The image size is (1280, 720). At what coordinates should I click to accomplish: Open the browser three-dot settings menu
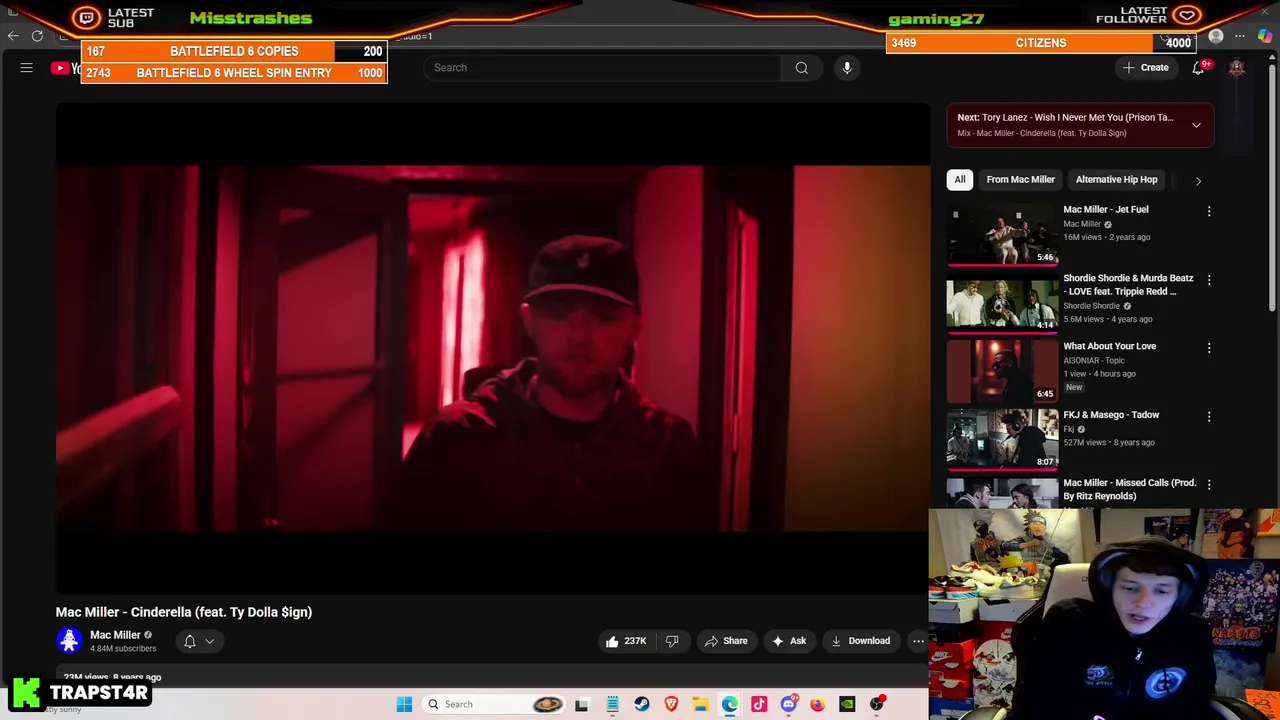pos(1240,36)
